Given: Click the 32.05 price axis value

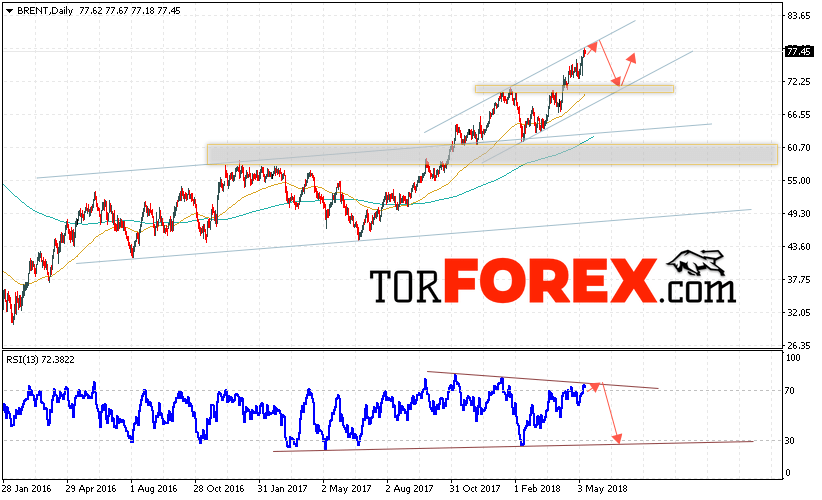Looking at the screenshot, I should [799, 313].
